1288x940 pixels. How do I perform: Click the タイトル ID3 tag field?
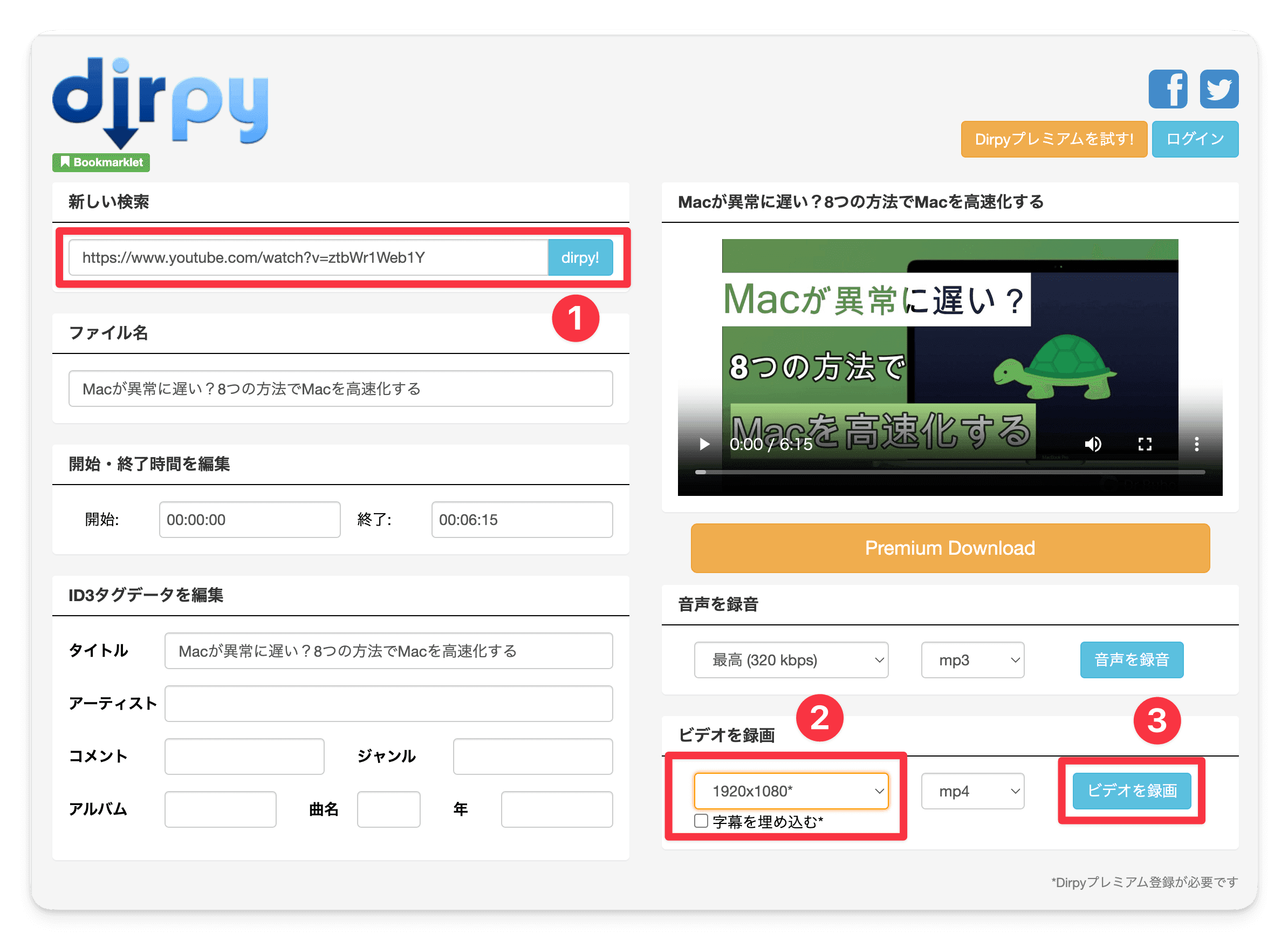(388, 650)
